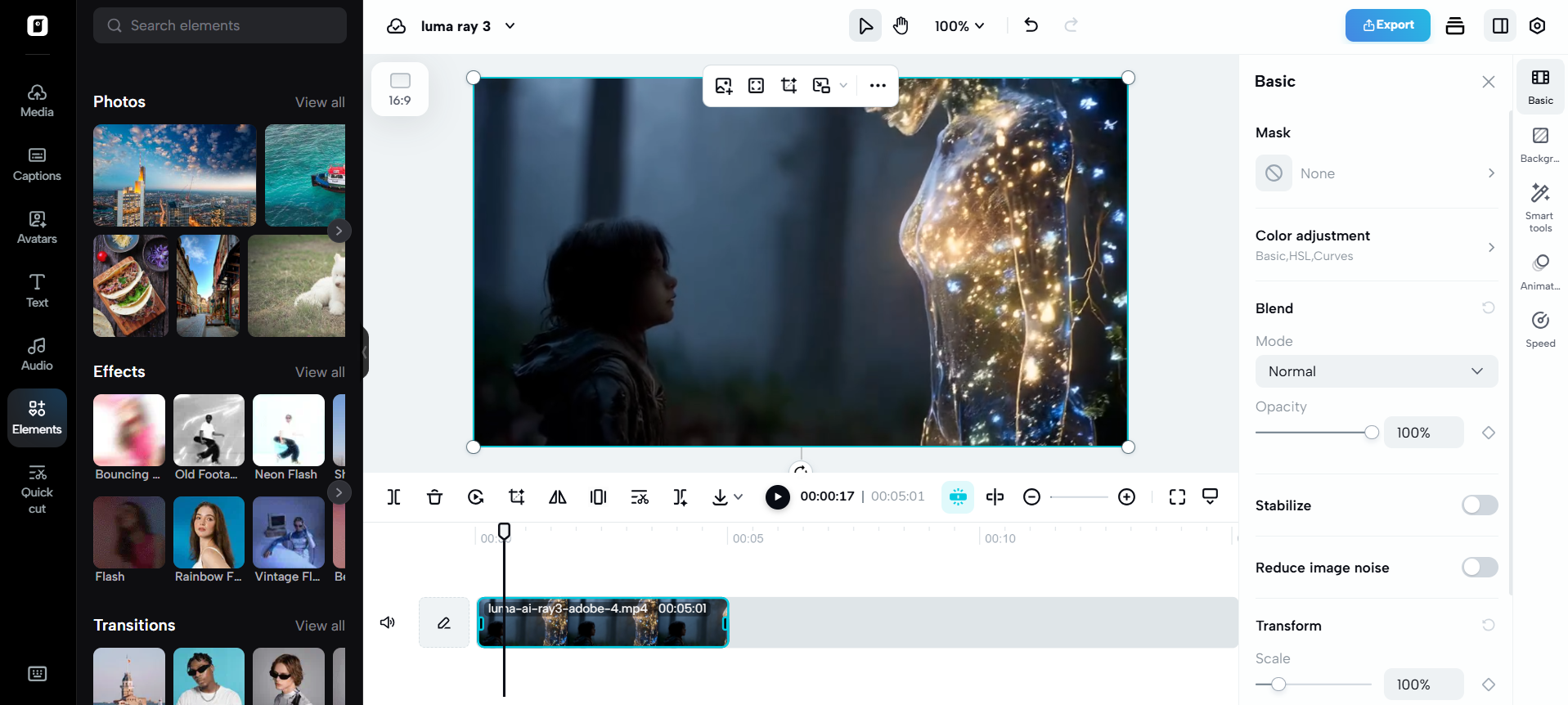Split the clip at playhead

click(x=393, y=497)
